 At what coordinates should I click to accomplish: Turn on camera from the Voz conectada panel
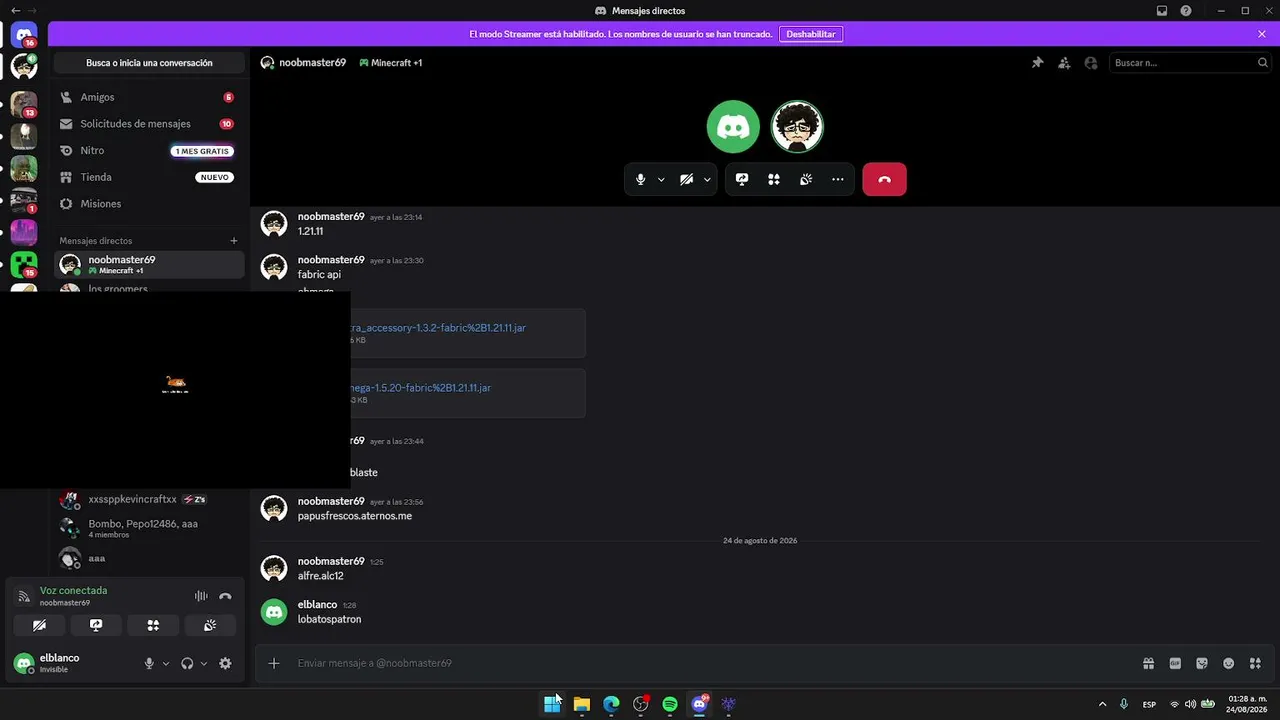[x=39, y=625]
